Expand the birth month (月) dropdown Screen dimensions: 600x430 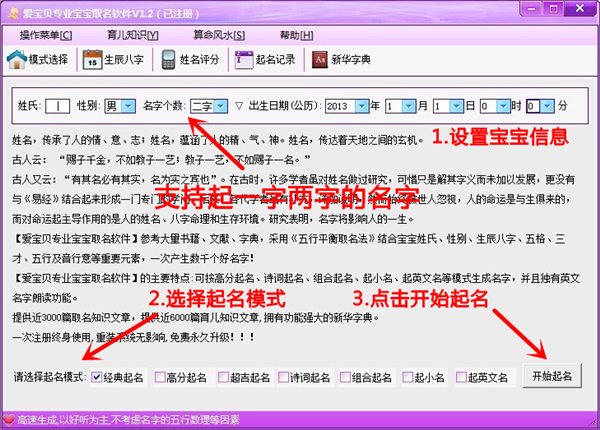click(409, 106)
